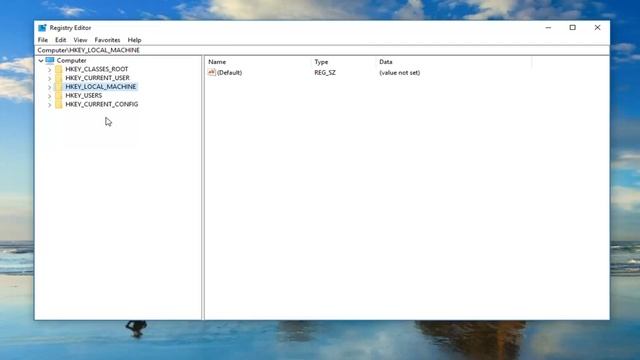Click the Registry Editor title bar icon
The image size is (640, 360).
coord(42,28)
